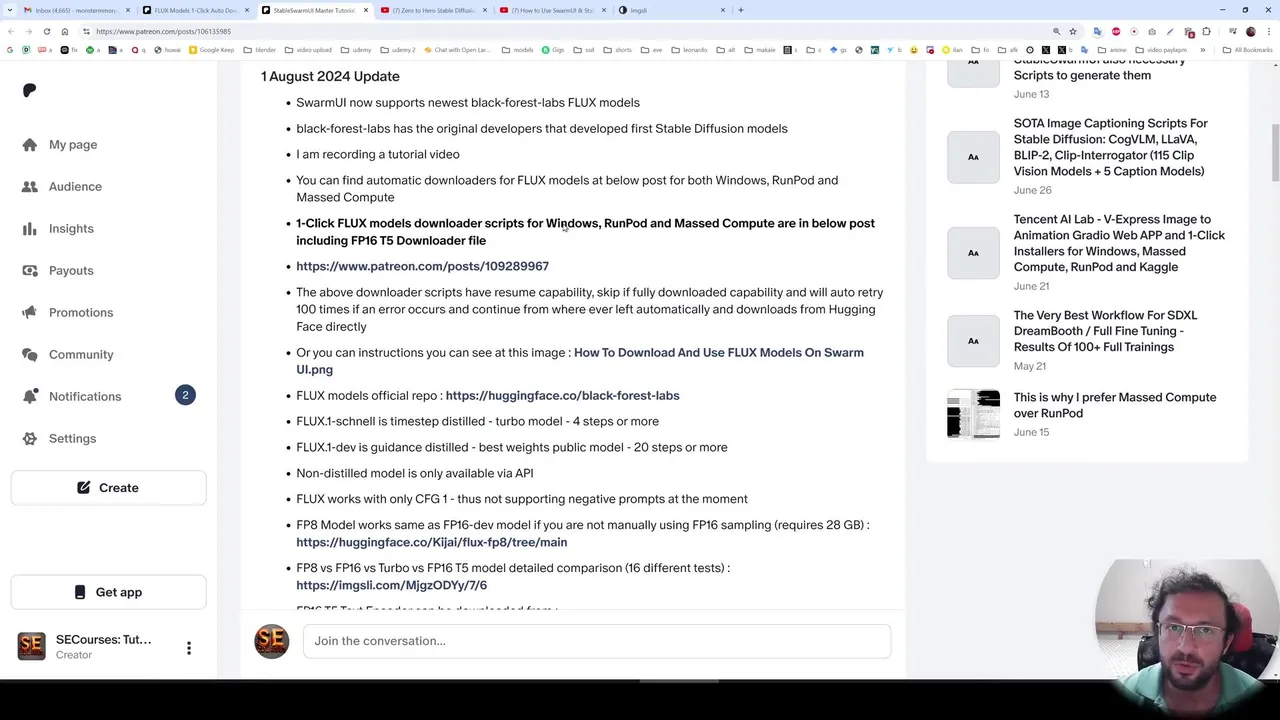Viewport: 1280px width, 720px height.
Task: Click the Create button
Action: coord(108,488)
